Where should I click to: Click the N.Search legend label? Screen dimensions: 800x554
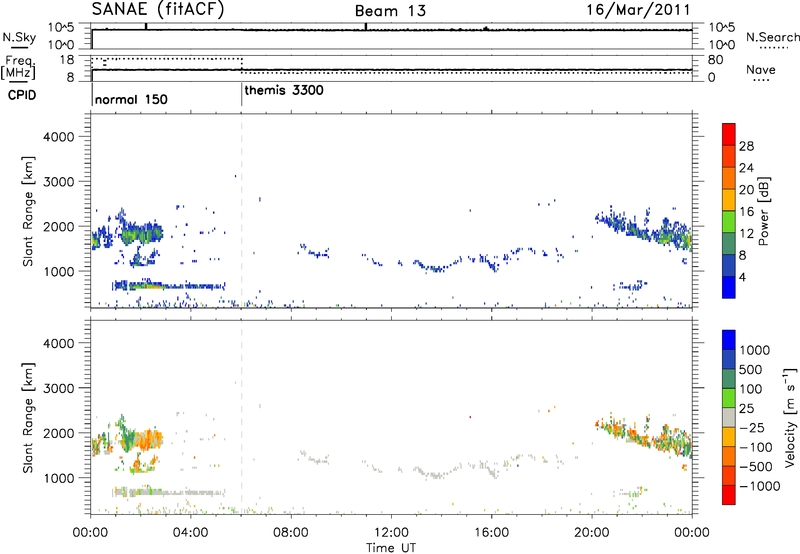(x=772, y=37)
